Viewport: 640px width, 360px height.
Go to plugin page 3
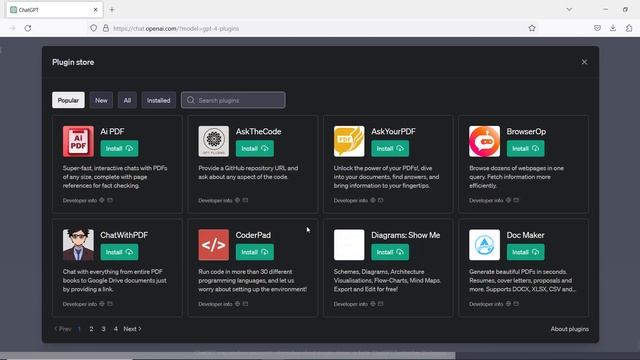coord(103,329)
